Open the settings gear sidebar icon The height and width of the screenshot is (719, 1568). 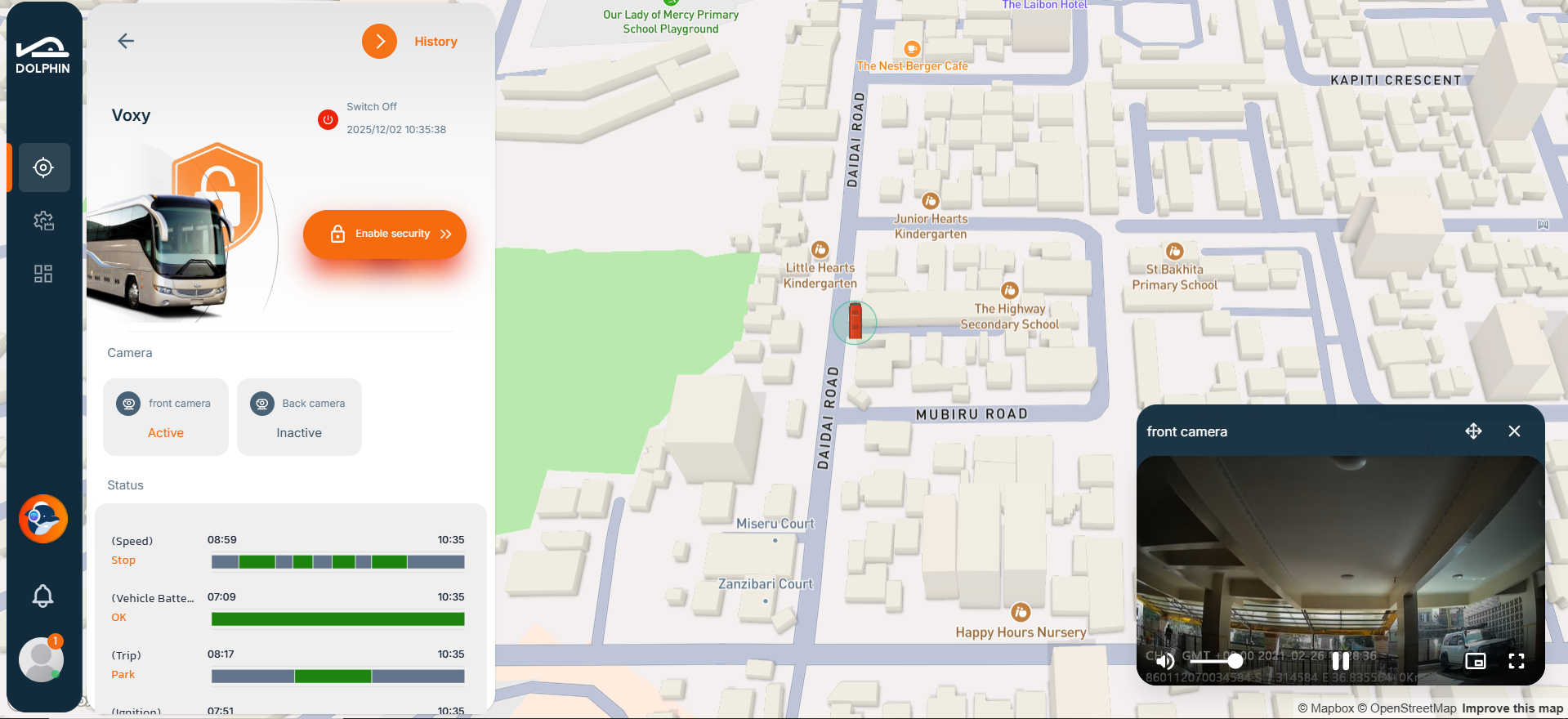tap(43, 221)
